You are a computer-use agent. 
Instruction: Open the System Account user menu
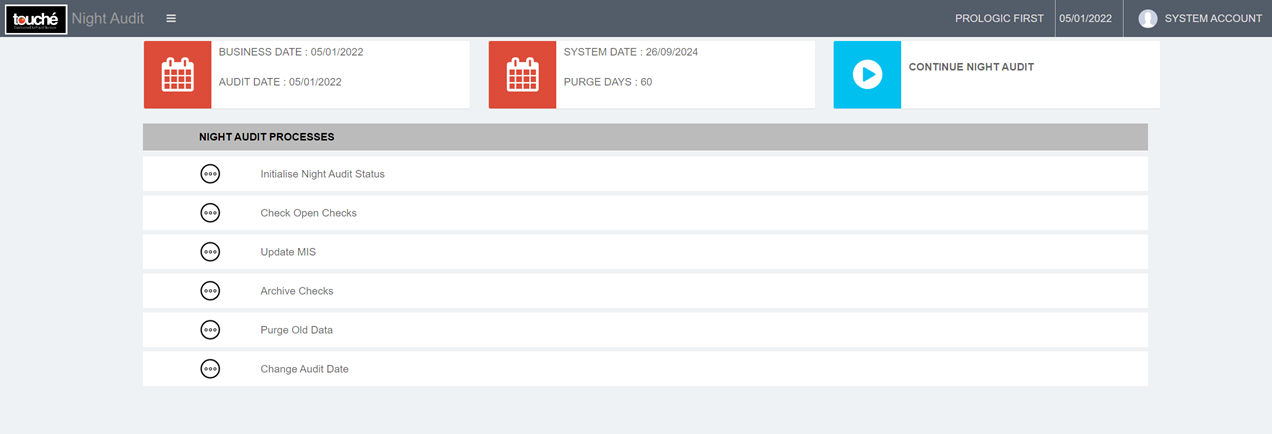pos(1213,18)
